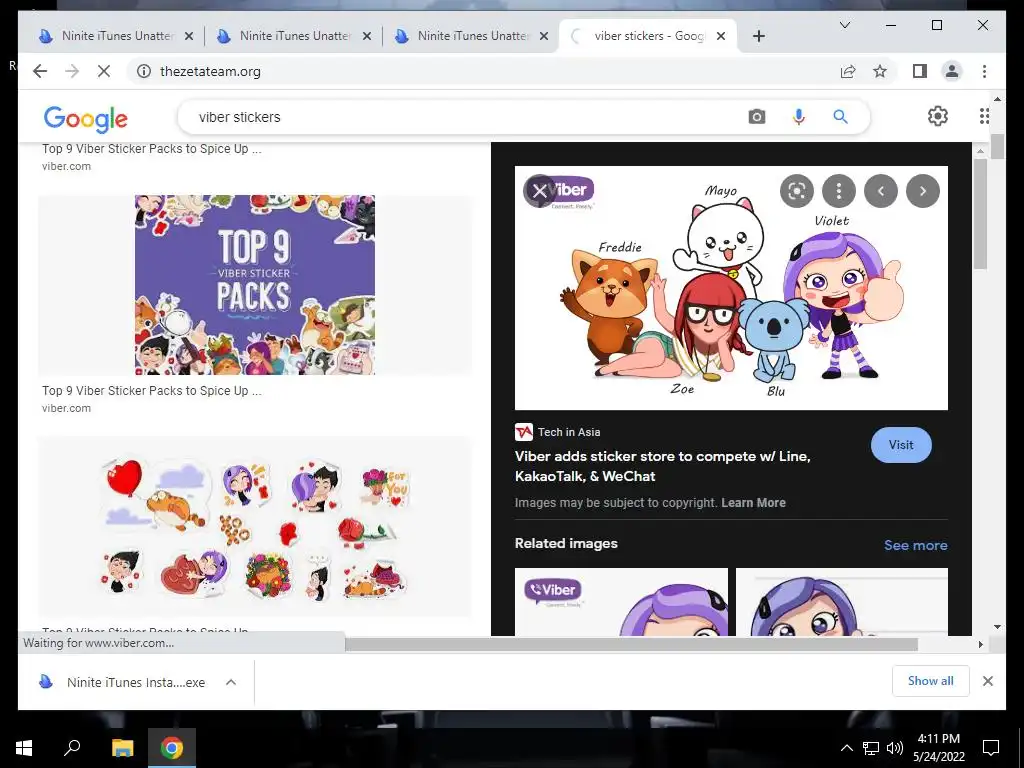The image size is (1024, 768).
Task: Click the large Viber characters preview image
Action: point(731,287)
